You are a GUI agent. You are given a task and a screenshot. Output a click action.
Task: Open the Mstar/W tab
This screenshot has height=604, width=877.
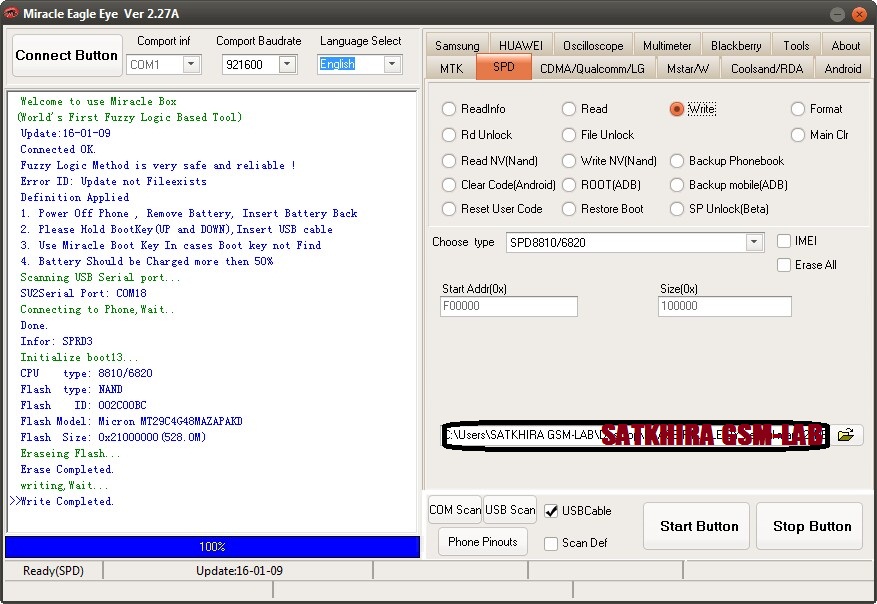[687, 68]
